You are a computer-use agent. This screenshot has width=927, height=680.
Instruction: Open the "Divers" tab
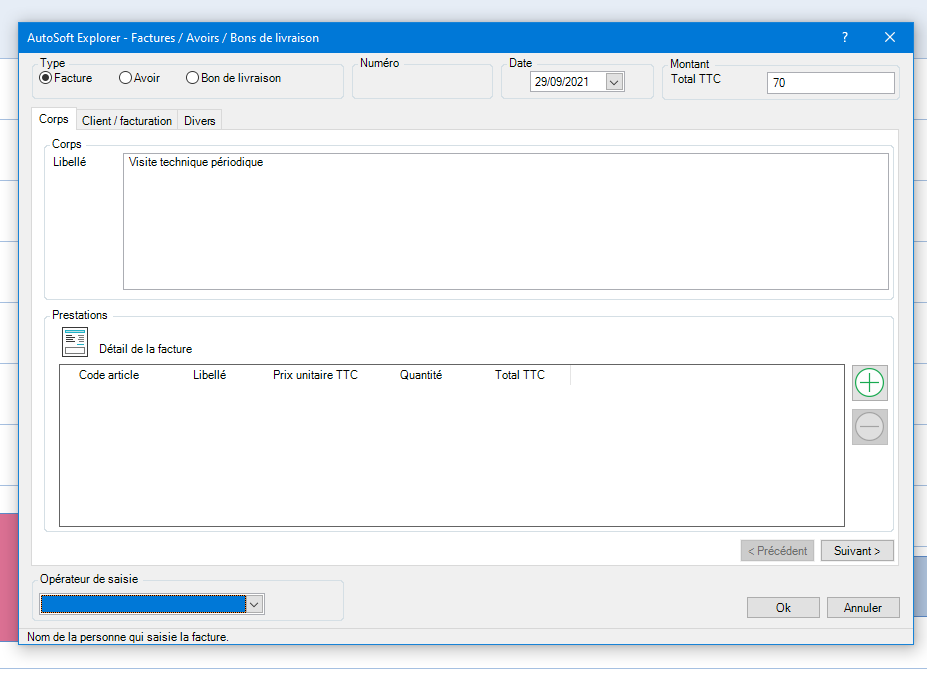(199, 120)
